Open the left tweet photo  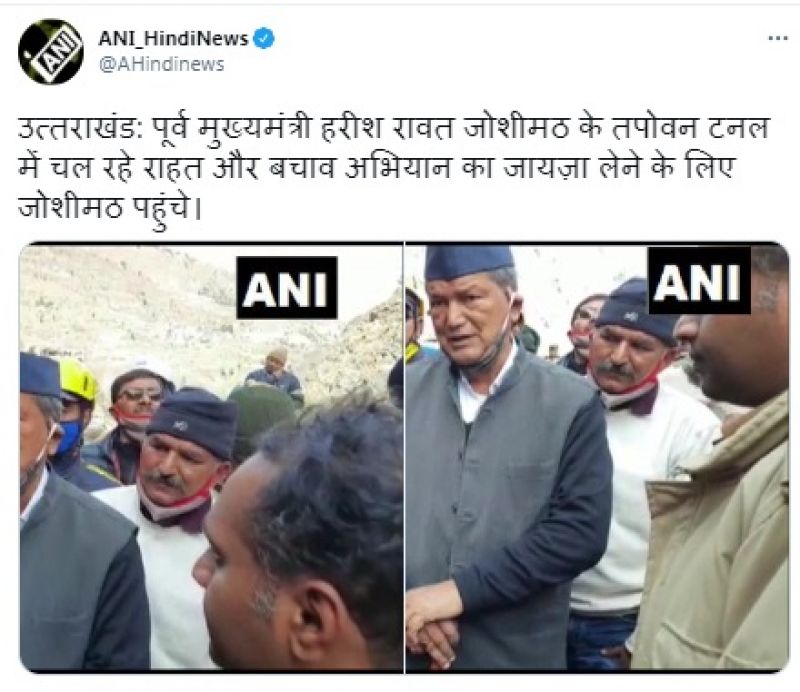(211, 457)
